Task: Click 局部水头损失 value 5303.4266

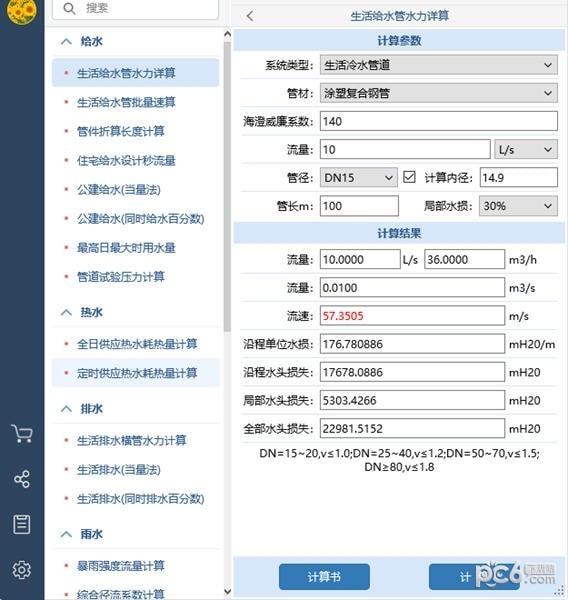Action: pos(412,400)
